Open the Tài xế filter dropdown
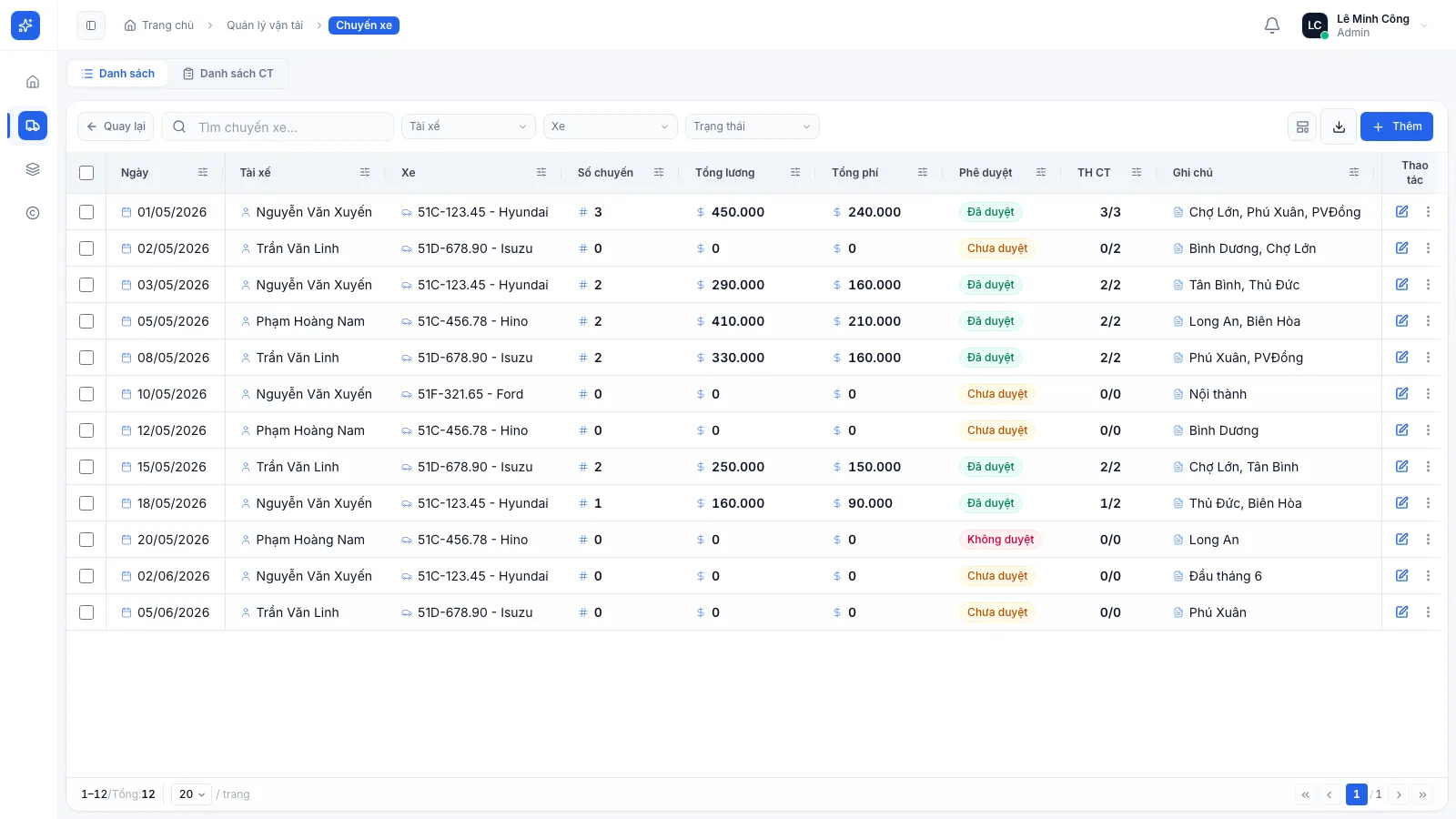Screen dimensions: 1456x819 (x=469, y=126)
